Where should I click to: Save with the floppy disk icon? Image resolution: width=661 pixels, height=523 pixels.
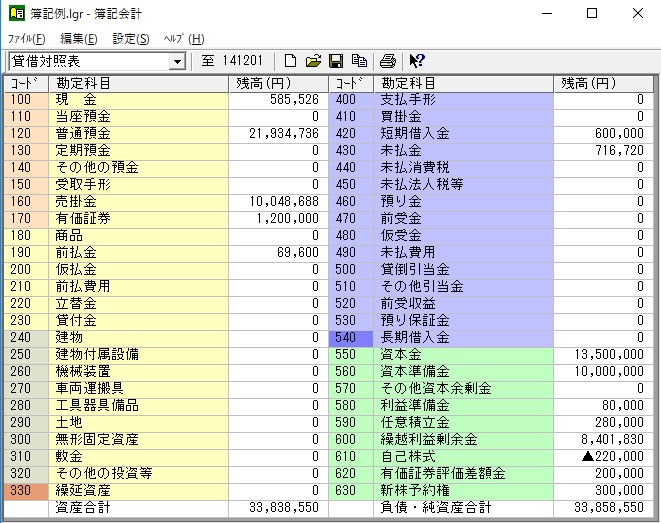[336, 61]
